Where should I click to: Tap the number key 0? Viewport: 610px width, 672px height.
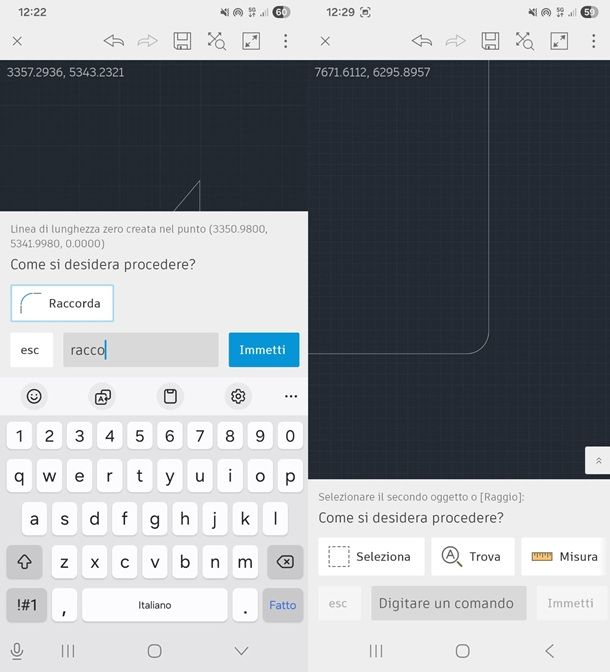click(290, 436)
